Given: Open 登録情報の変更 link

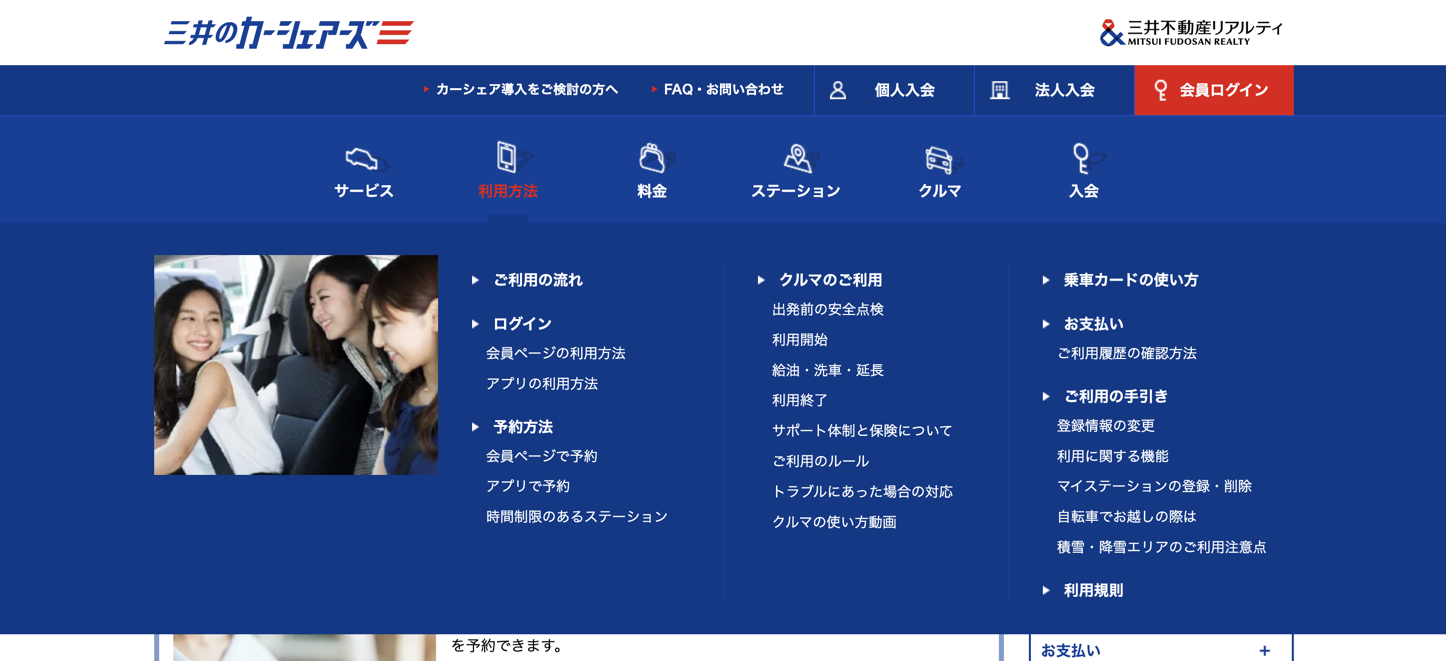Looking at the screenshot, I should point(1106,426).
